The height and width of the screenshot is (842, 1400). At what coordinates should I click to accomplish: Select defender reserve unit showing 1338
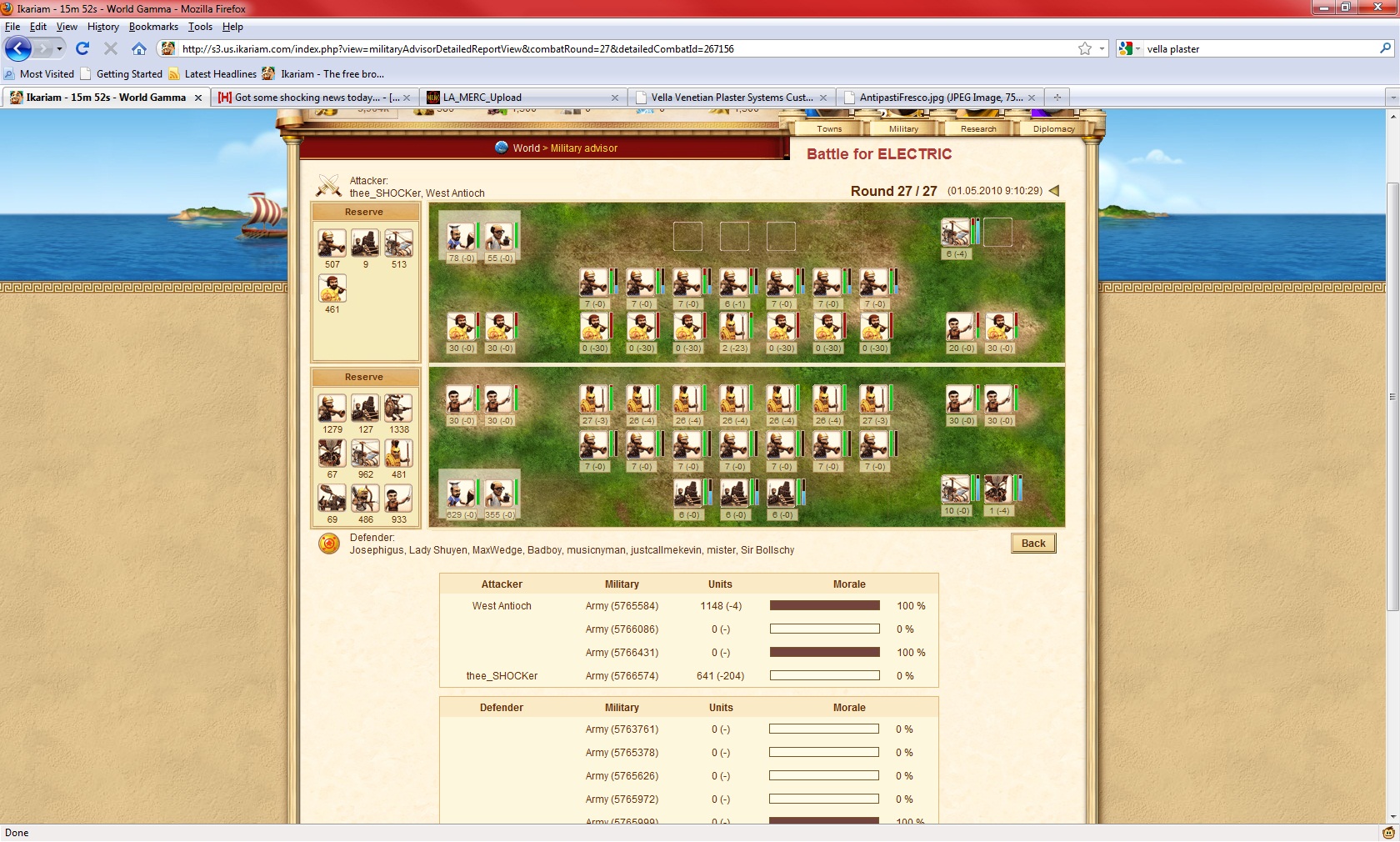pyautogui.click(x=398, y=408)
